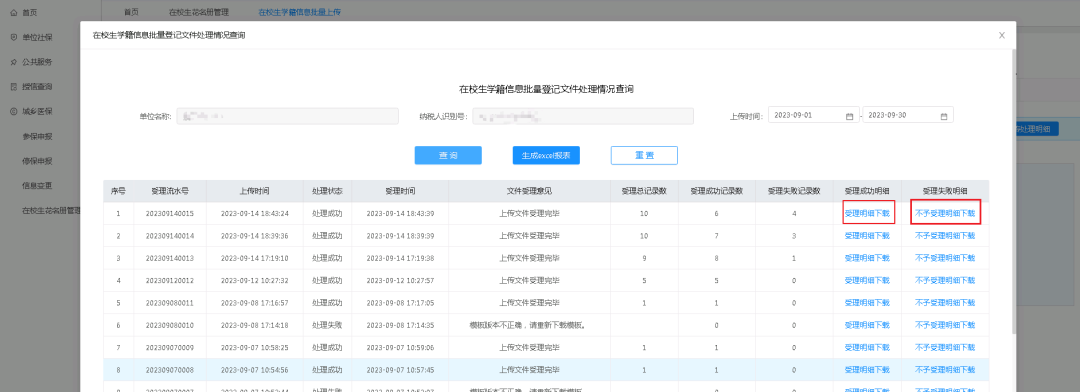Download 不予受理明细下载 for record 202309080011

[945, 303]
